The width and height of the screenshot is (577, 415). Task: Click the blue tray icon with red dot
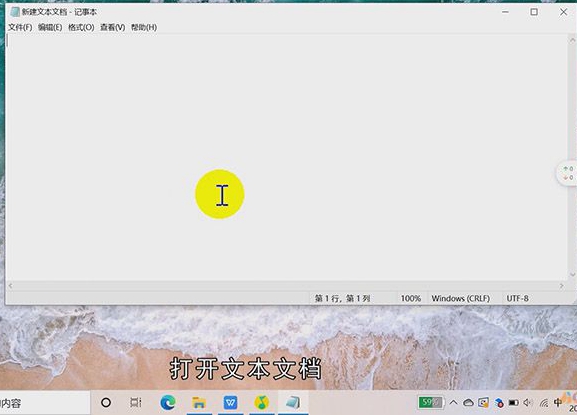499,403
